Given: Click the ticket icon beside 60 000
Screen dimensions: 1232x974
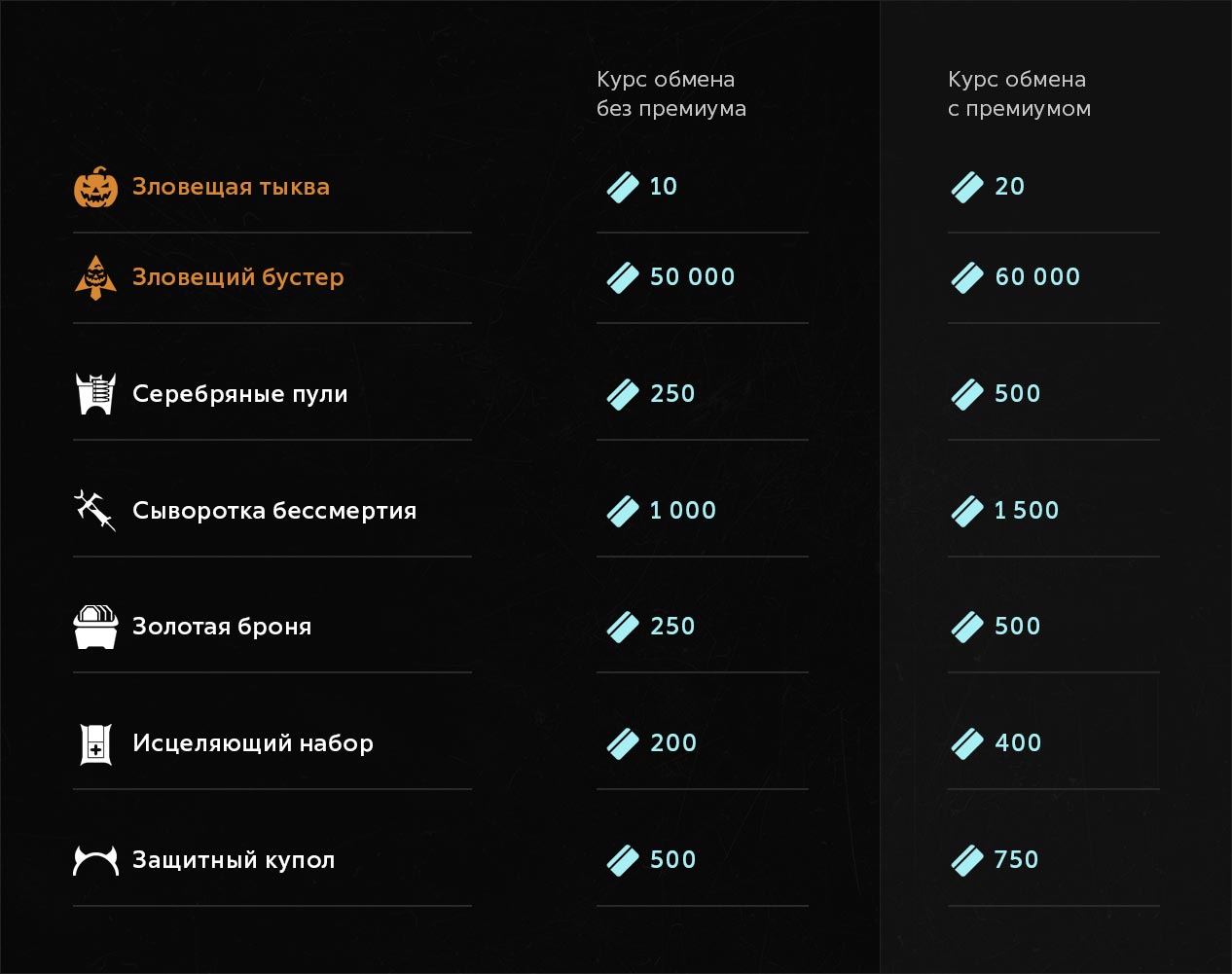Looking at the screenshot, I should pyautogui.click(x=967, y=277).
